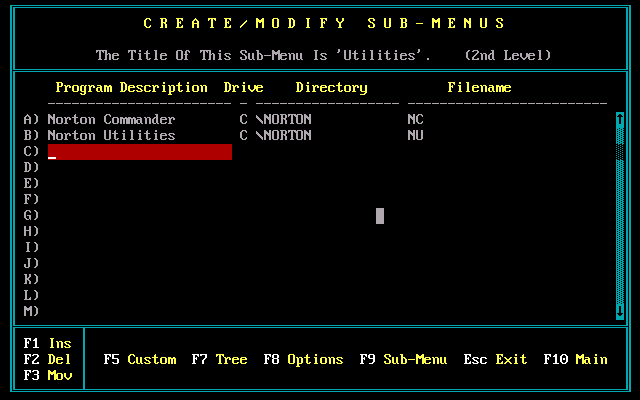
Task: Click the Program Description column header
Action: (131, 88)
